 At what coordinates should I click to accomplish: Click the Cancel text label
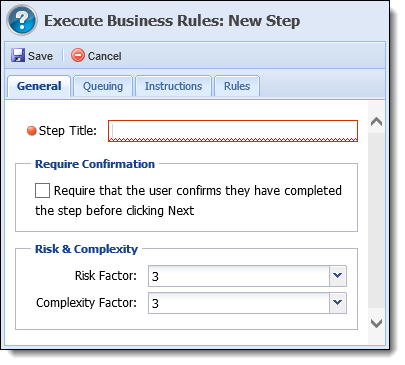point(104,56)
